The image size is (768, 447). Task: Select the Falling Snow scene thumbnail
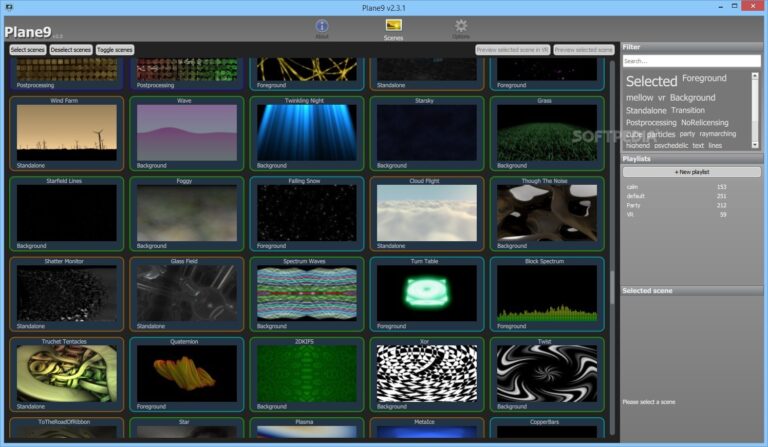pyautogui.click(x=307, y=213)
